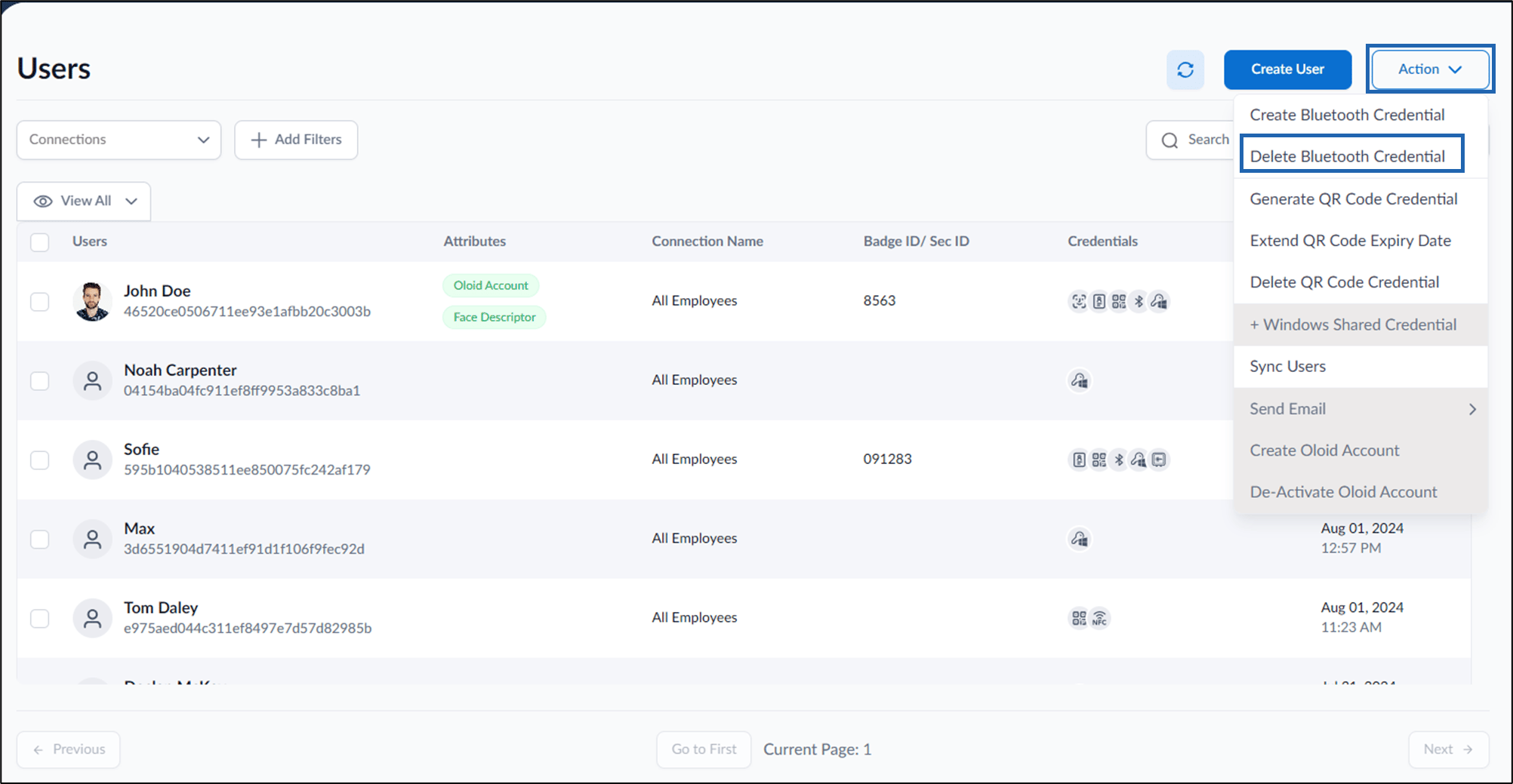Tick the select-all checkbox in the table header

(39, 242)
